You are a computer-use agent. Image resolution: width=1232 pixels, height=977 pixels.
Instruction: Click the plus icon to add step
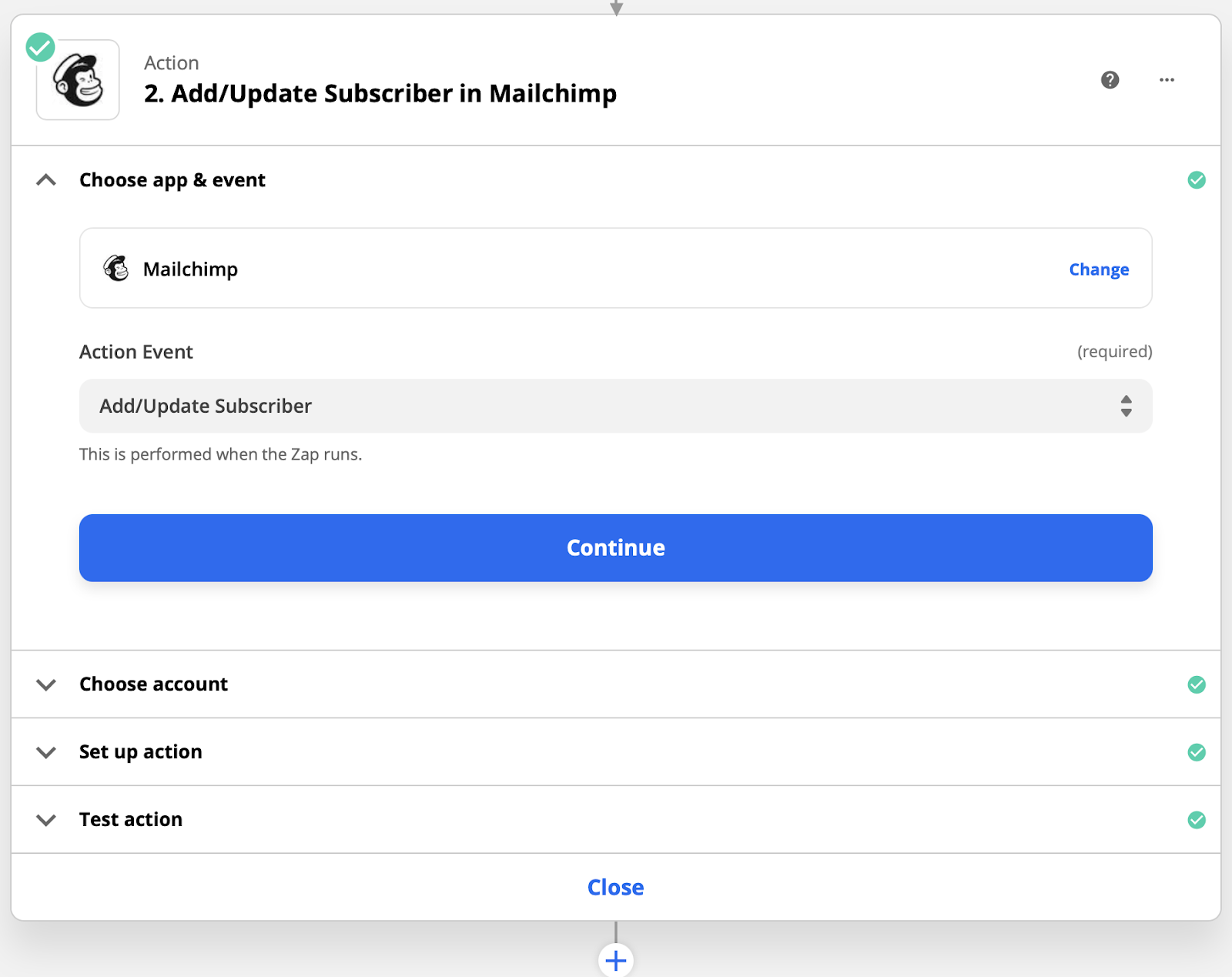tap(616, 960)
